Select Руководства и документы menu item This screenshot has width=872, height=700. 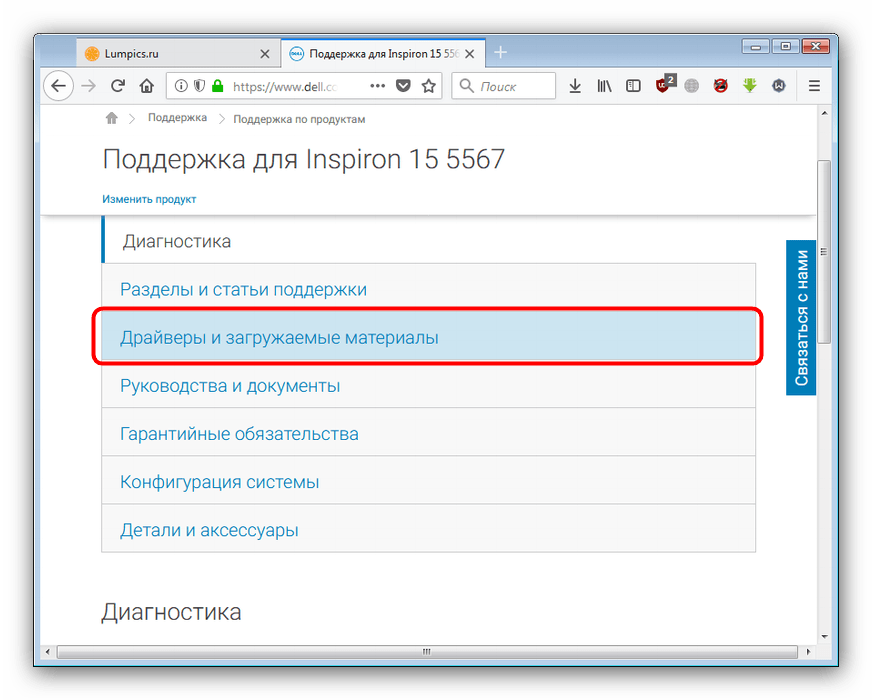coord(230,386)
